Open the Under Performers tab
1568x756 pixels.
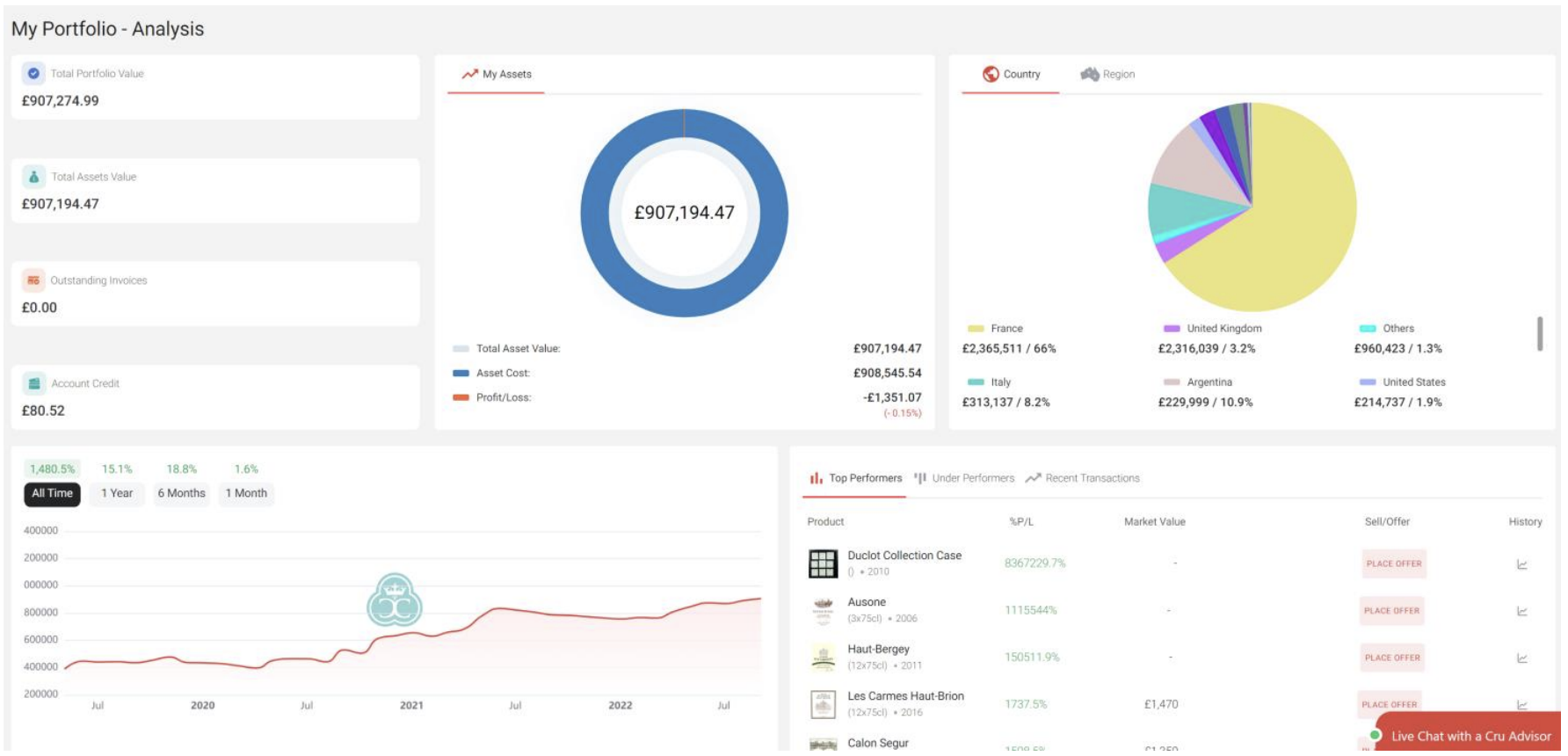pos(964,478)
